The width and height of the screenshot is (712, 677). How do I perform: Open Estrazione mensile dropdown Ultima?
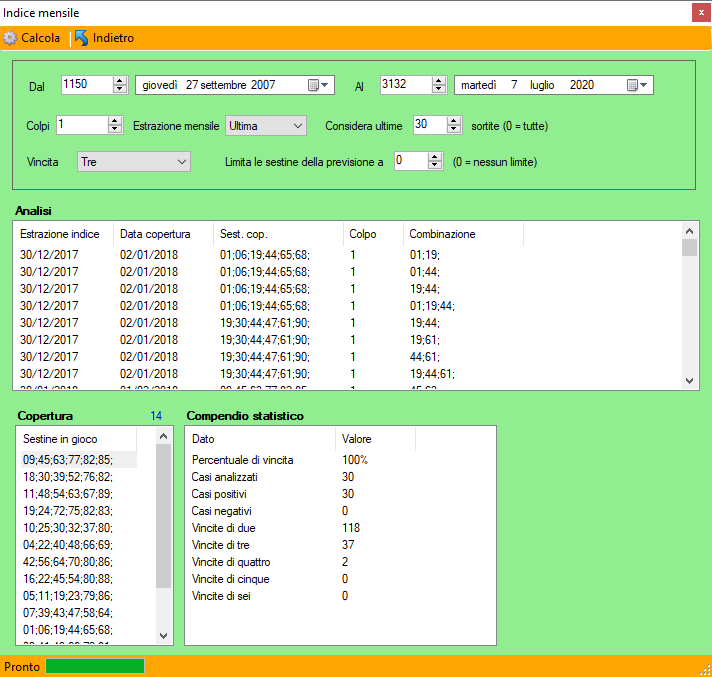click(266, 126)
